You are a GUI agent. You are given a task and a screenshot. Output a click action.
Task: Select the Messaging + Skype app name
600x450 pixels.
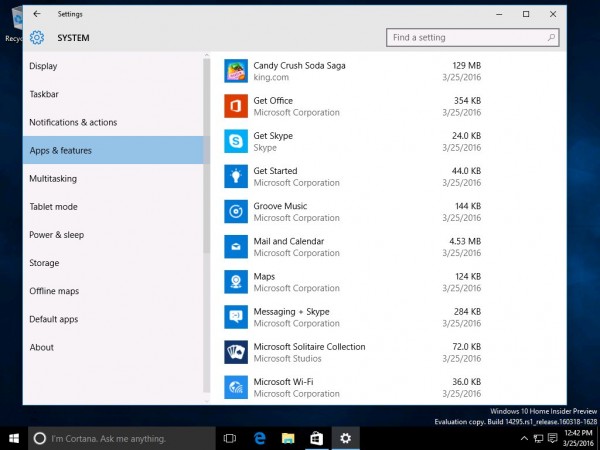tap(291, 311)
